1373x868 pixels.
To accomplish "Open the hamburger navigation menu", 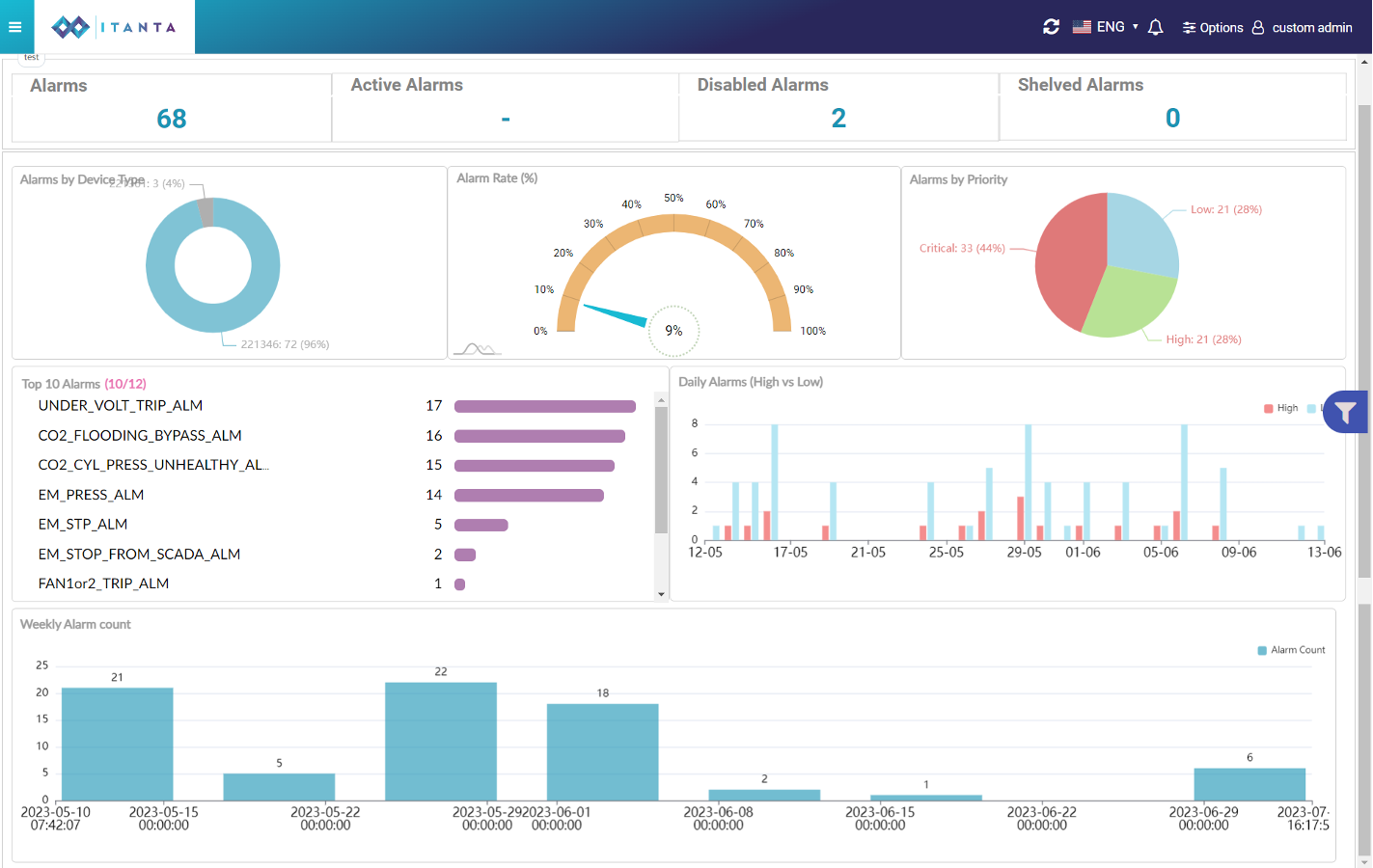I will (x=15, y=27).
